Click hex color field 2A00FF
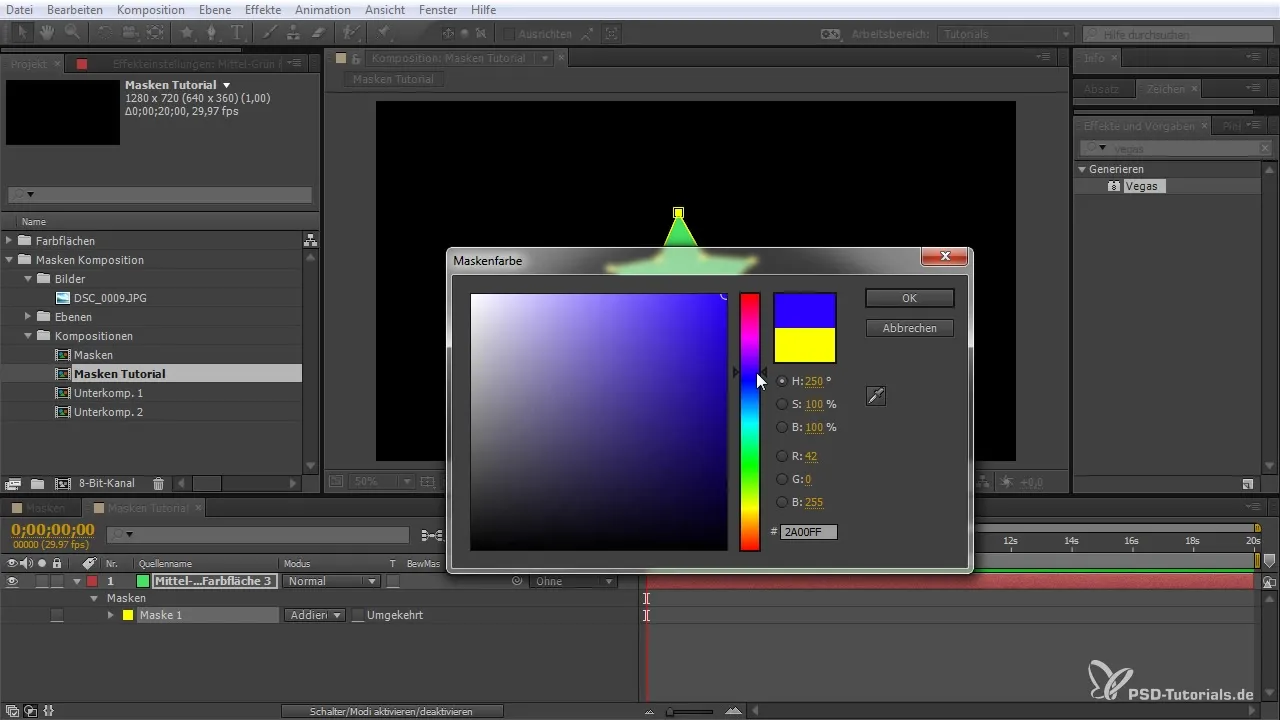1280x720 pixels. 809,532
